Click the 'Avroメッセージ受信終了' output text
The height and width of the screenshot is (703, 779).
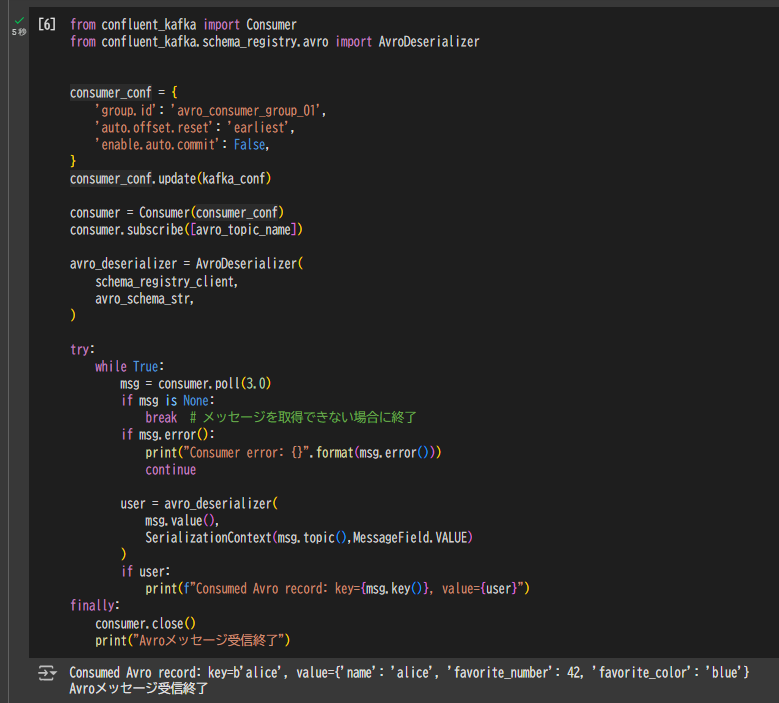click(x=139, y=689)
